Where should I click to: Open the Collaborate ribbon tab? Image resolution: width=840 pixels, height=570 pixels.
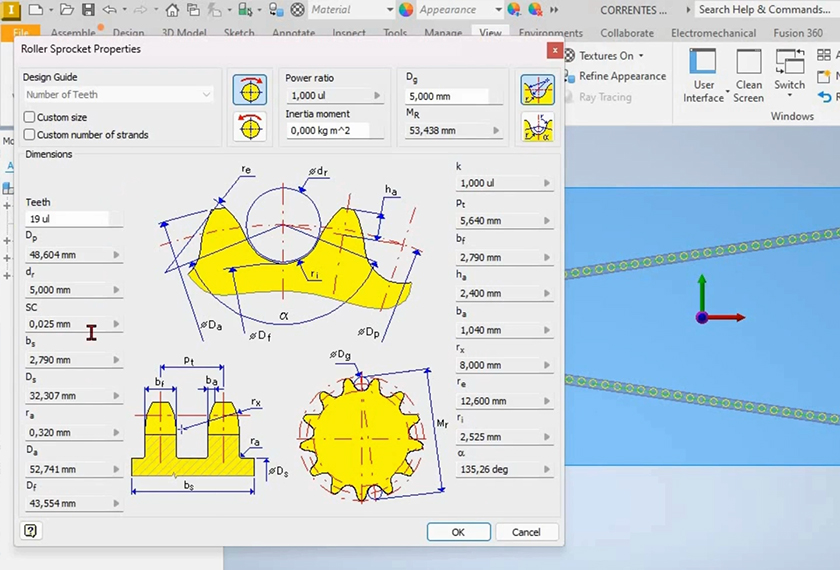click(627, 33)
